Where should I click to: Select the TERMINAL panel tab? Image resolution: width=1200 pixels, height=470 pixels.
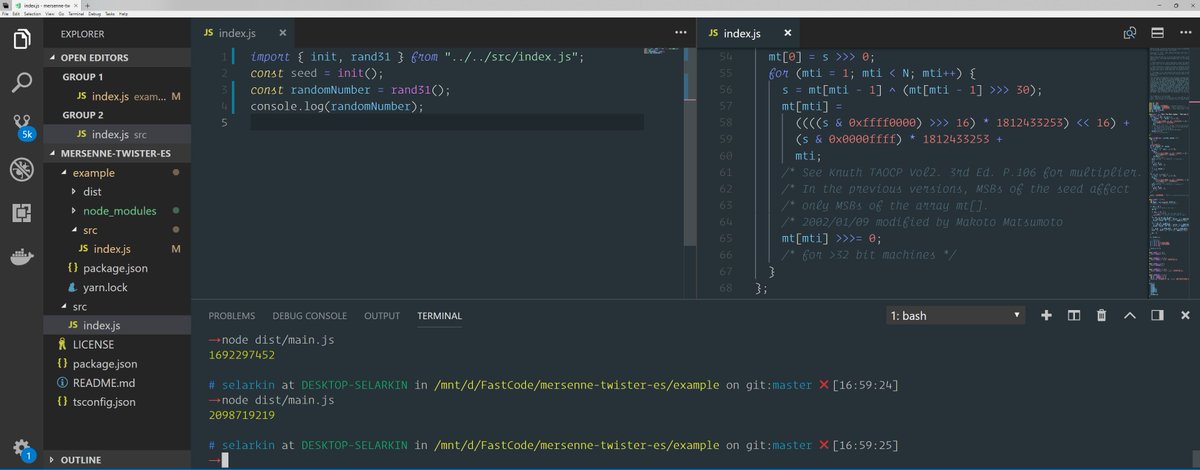coord(439,316)
